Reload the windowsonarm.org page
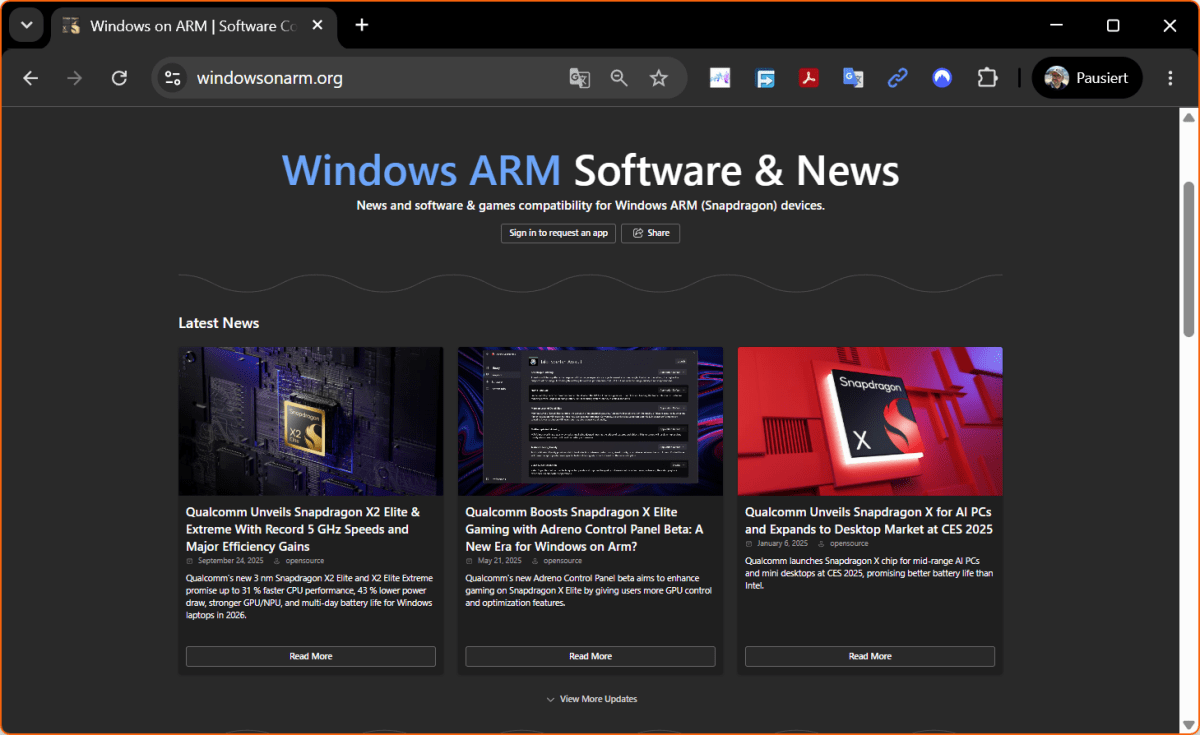This screenshot has height=735, width=1200. tap(119, 78)
